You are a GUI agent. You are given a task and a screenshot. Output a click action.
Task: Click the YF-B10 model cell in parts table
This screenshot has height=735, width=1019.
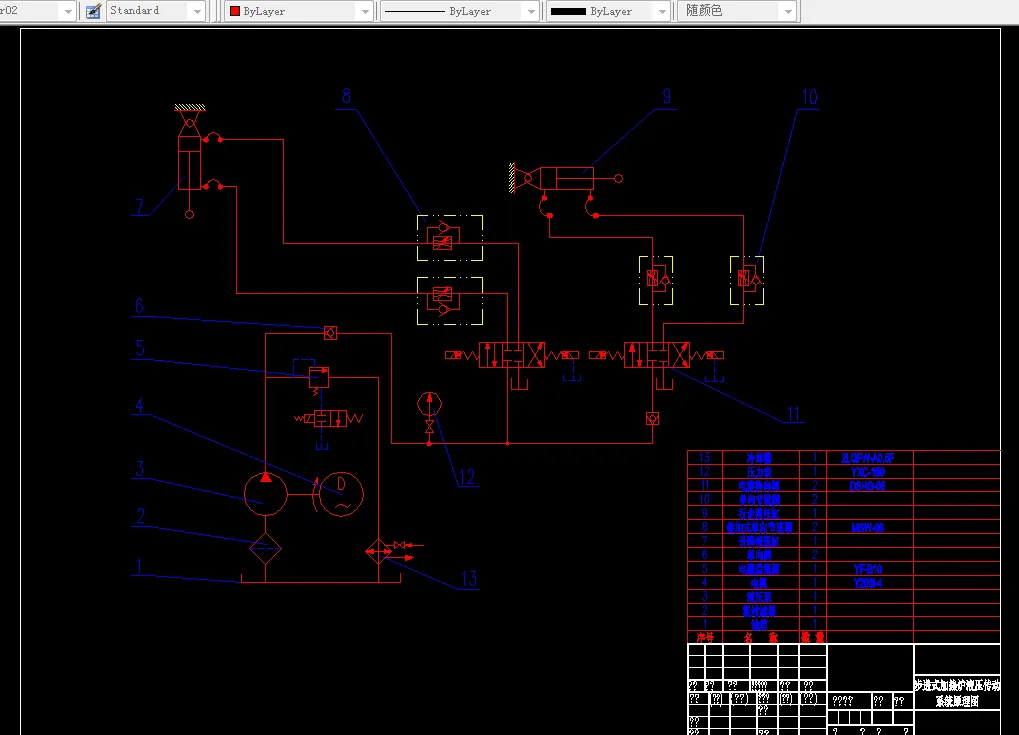(x=870, y=569)
